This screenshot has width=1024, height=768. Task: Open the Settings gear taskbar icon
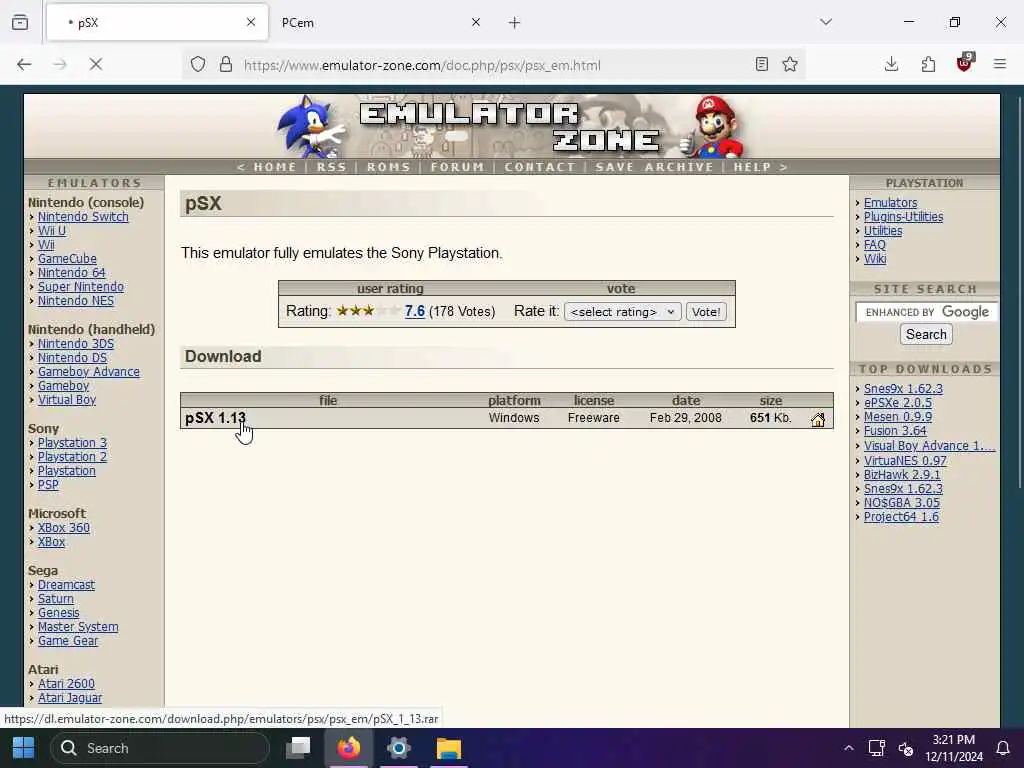click(398, 748)
